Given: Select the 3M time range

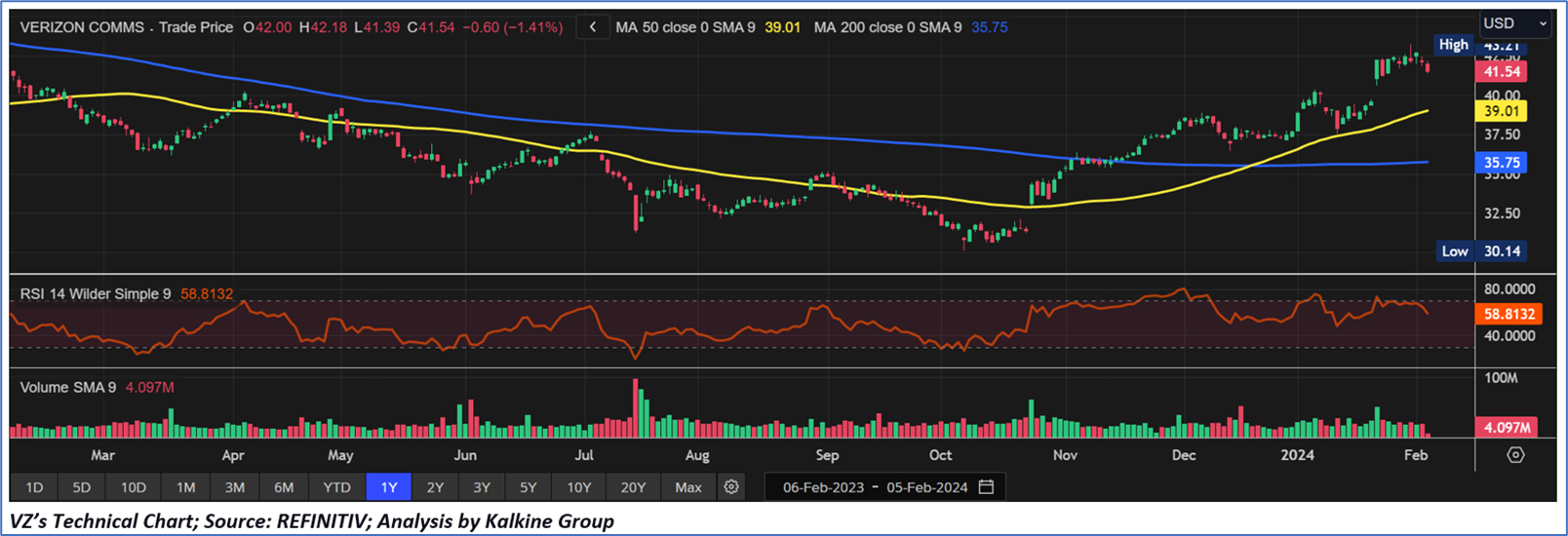Looking at the screenshot, I should pos(234,487).
